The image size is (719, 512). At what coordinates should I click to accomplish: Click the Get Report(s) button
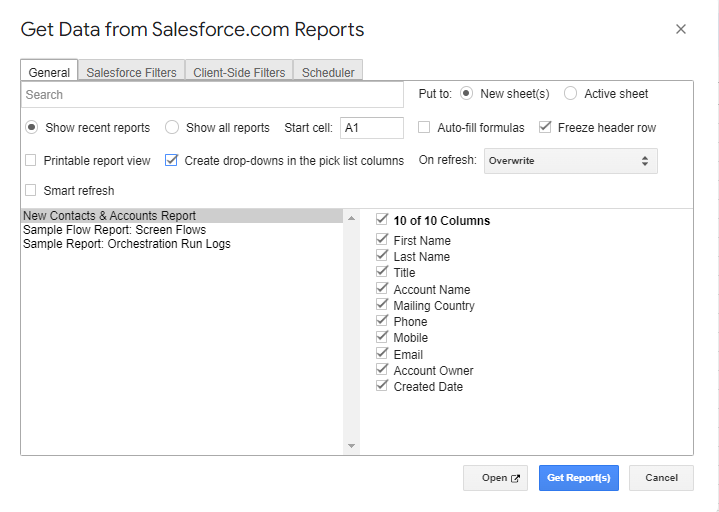tap(578, 478)
